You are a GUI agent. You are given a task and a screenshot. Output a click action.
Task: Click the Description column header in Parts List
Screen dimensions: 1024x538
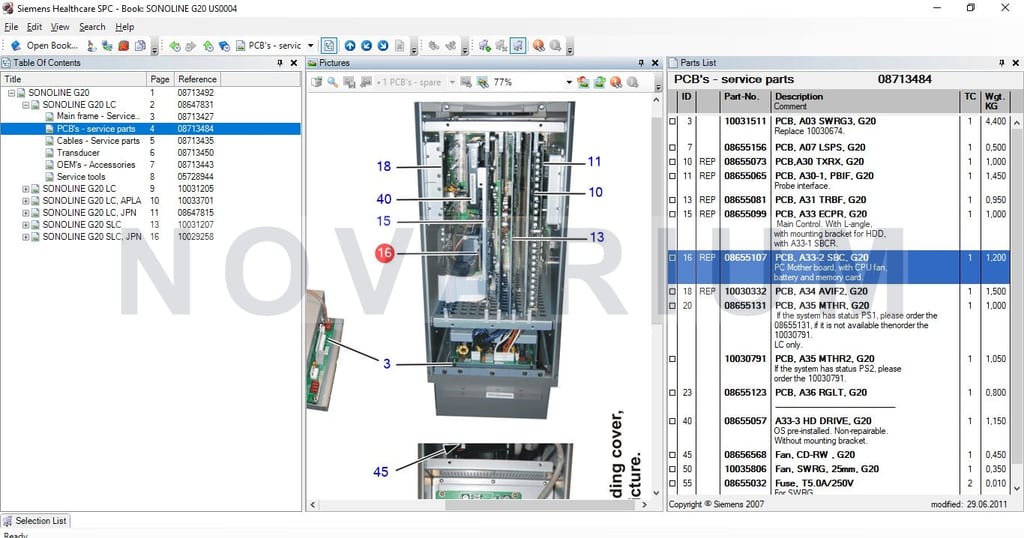coord(865,101)
